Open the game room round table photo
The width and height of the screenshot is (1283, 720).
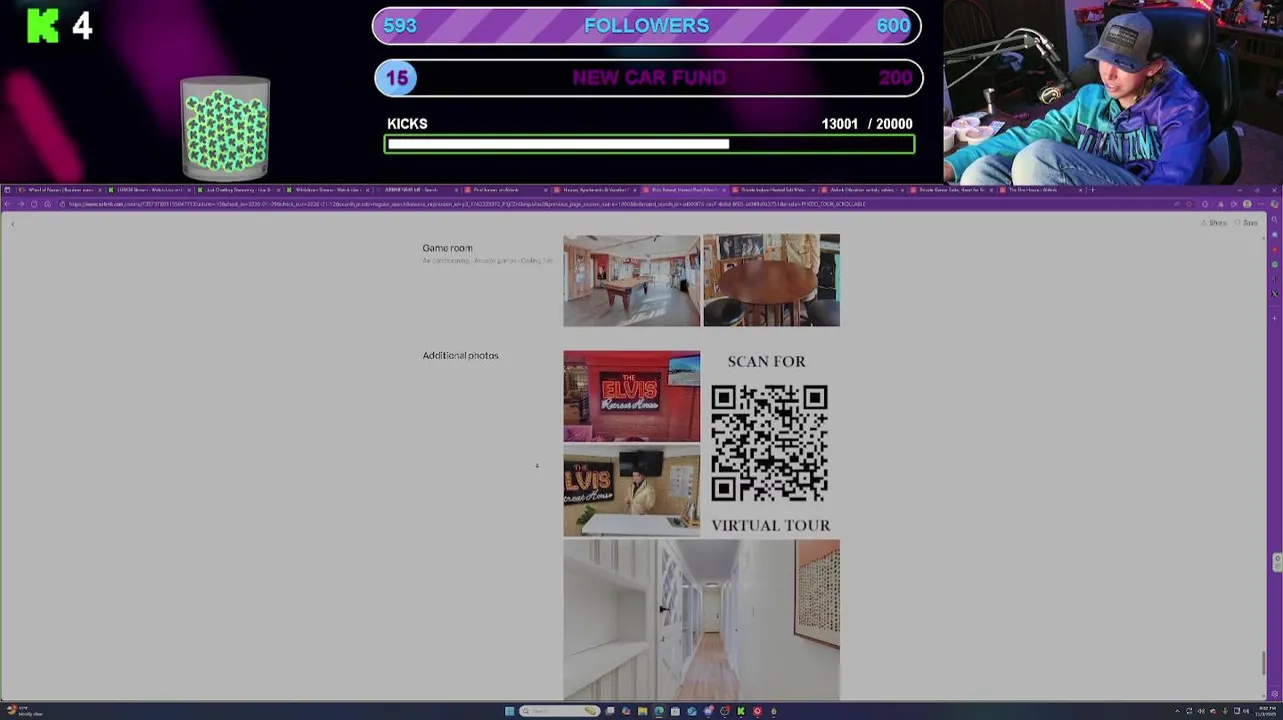[771, 280]
